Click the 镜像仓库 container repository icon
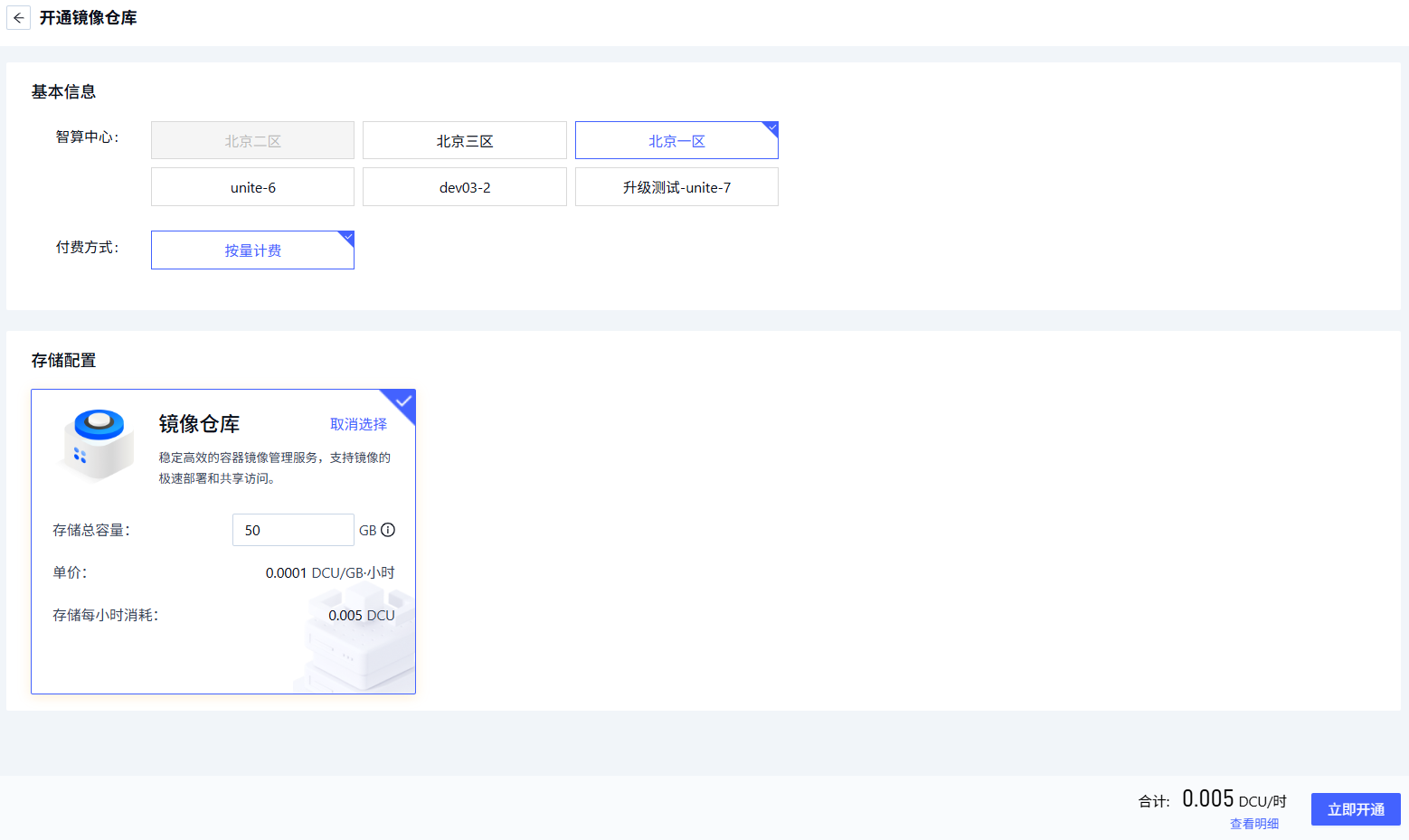 pyautogui.click(x=97, y=444)
